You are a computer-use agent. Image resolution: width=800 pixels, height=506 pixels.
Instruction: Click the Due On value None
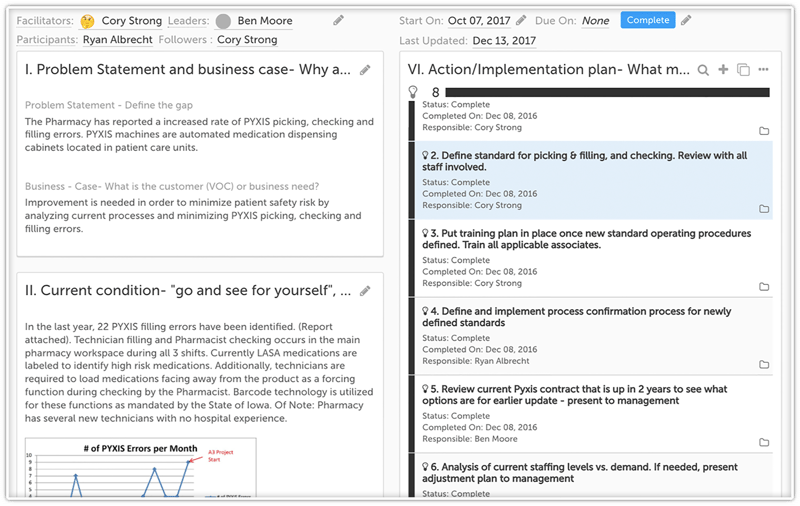pos(595,21)
